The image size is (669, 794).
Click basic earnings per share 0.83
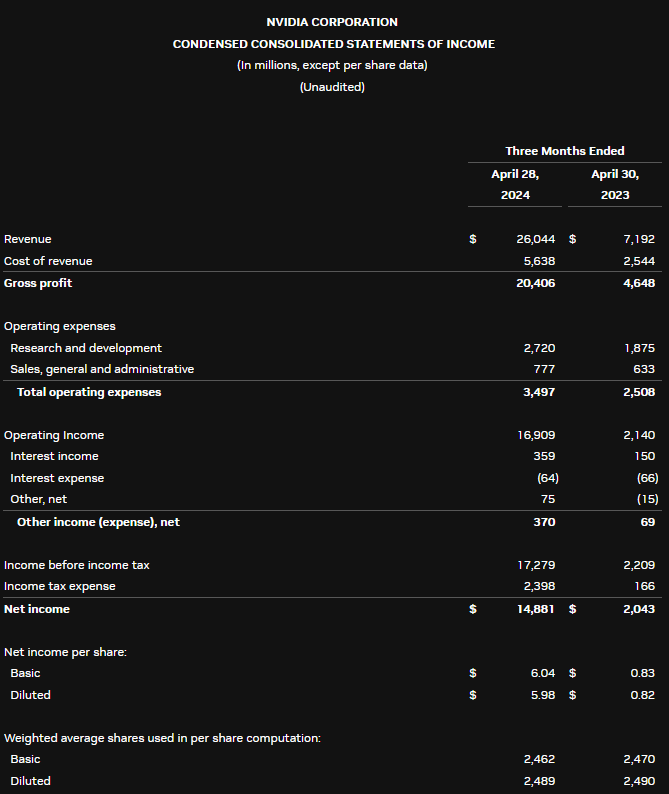(x=643, y=673)
